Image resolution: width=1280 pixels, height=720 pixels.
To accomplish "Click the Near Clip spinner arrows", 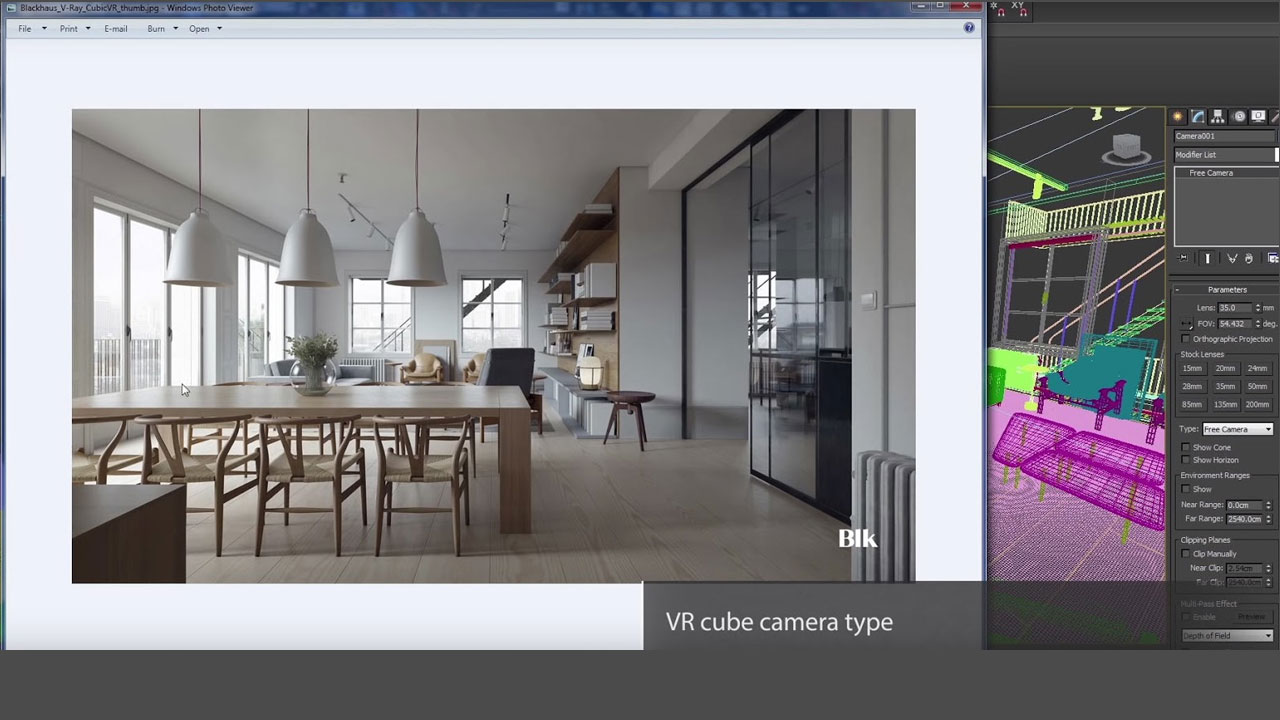I will [x=1269, y=568].
